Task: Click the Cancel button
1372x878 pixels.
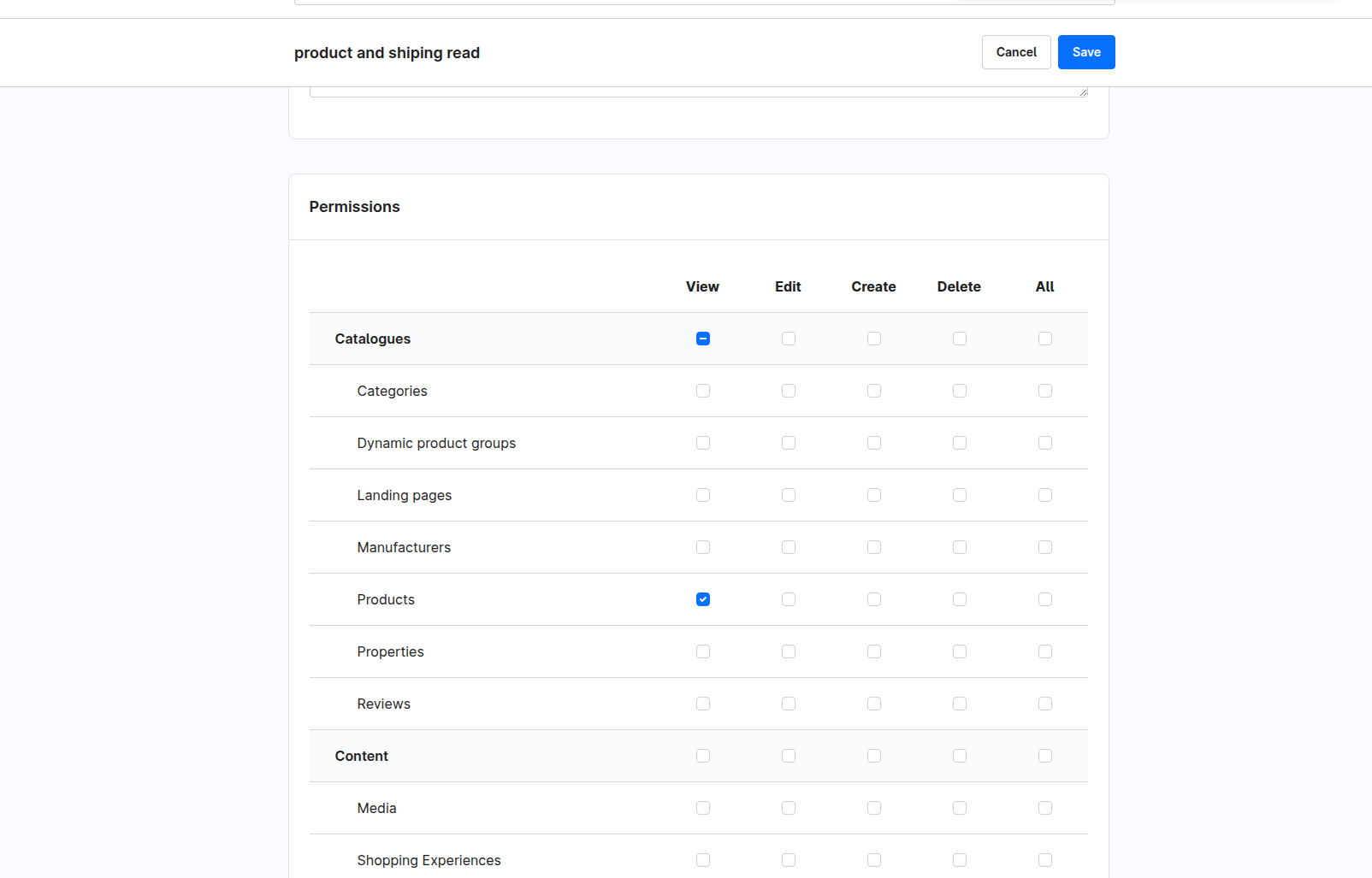Action: click(1015, 52)
